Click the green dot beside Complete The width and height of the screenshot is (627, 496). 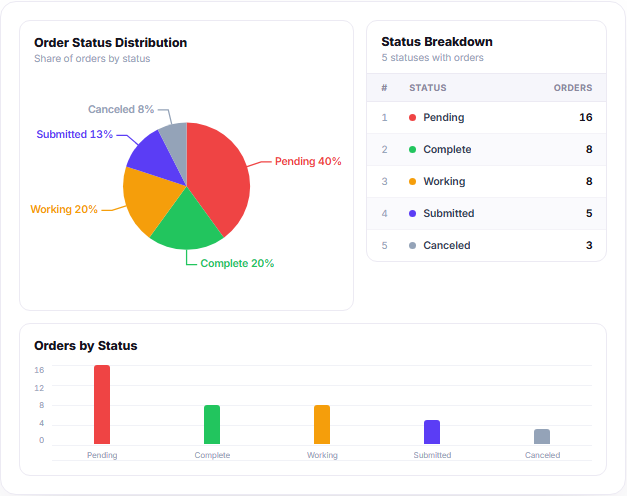(412, 150)
